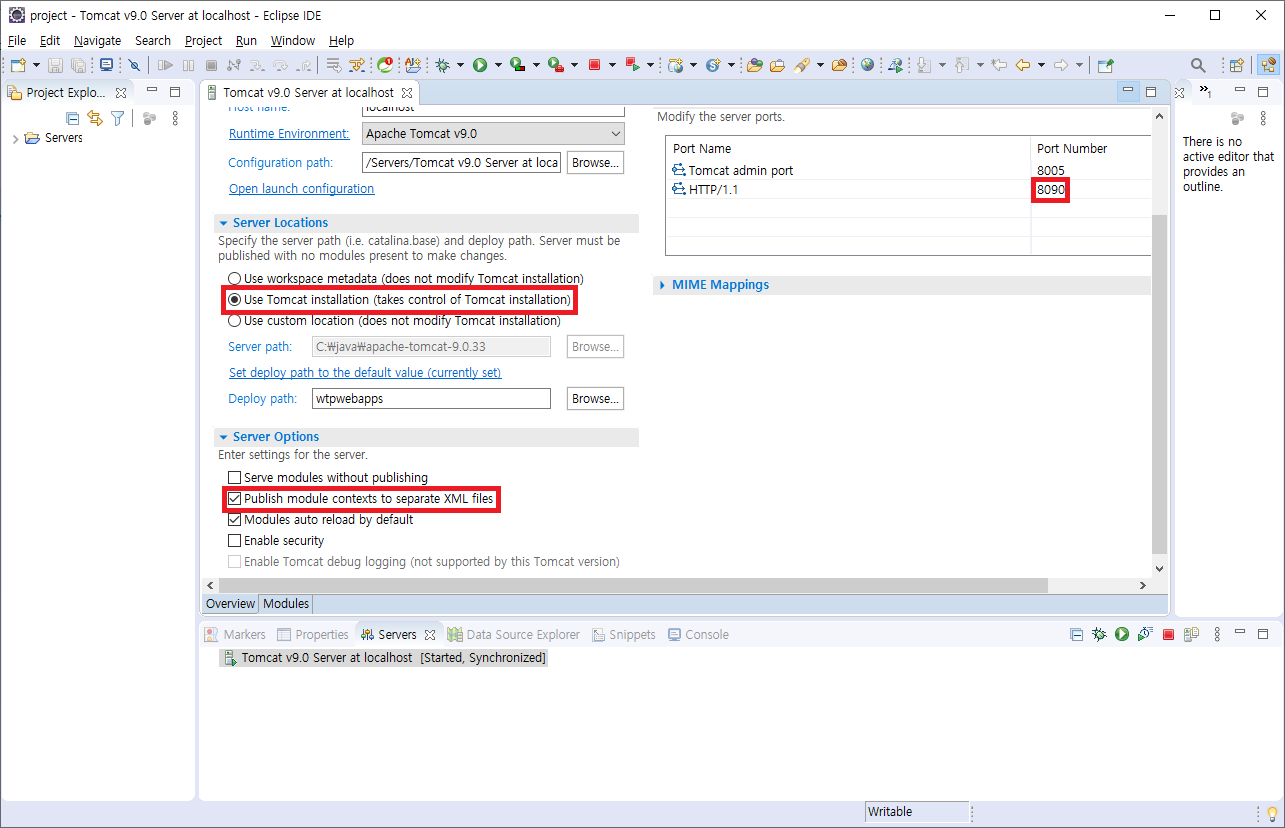Open the Navigate menu
Viewport: 1285px width, 828px height.
97,41
